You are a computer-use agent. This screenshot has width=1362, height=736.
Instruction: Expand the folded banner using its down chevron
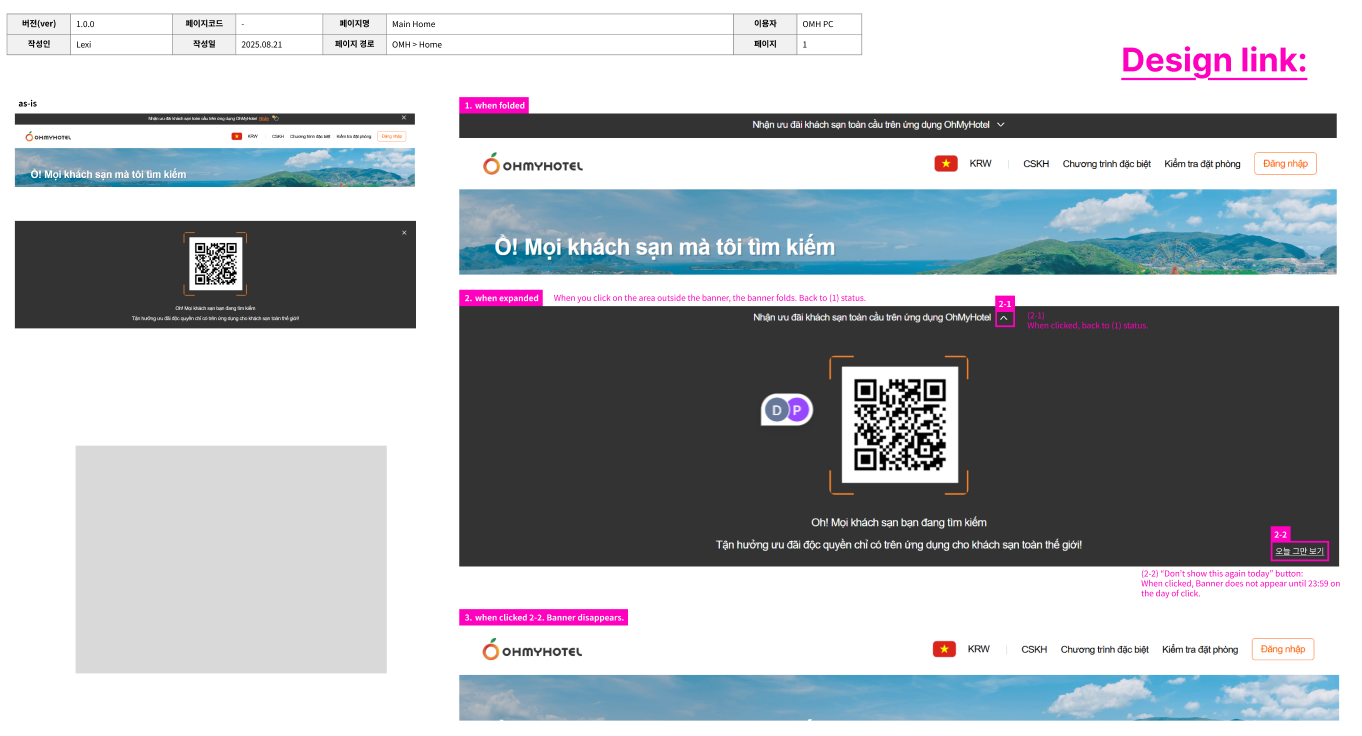1001,125
